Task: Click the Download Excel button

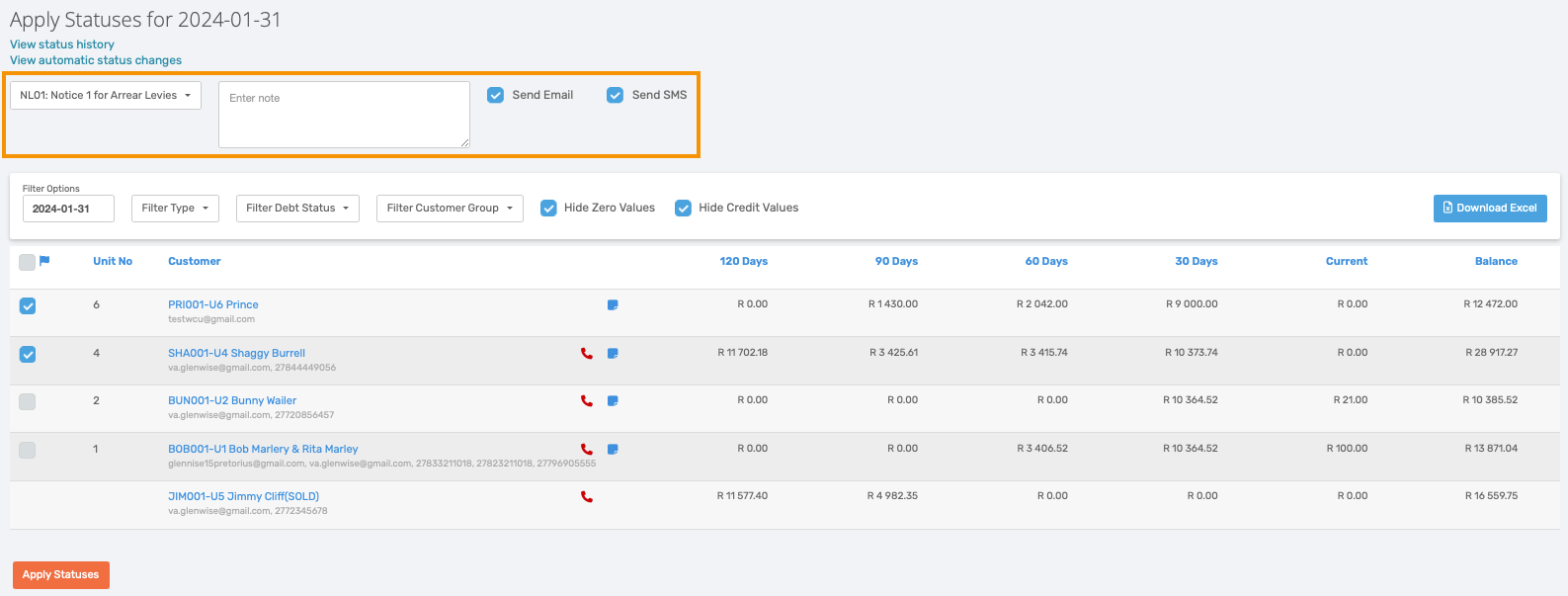Action: pos(1490,208)
